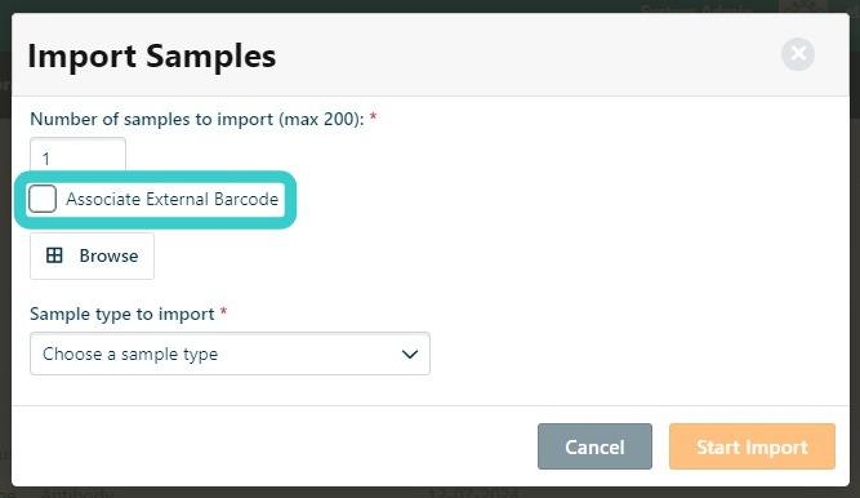Click the Associate External Barcode label text
The width and height of the screenshot is (860, 498).
click(x=172, y=199)
